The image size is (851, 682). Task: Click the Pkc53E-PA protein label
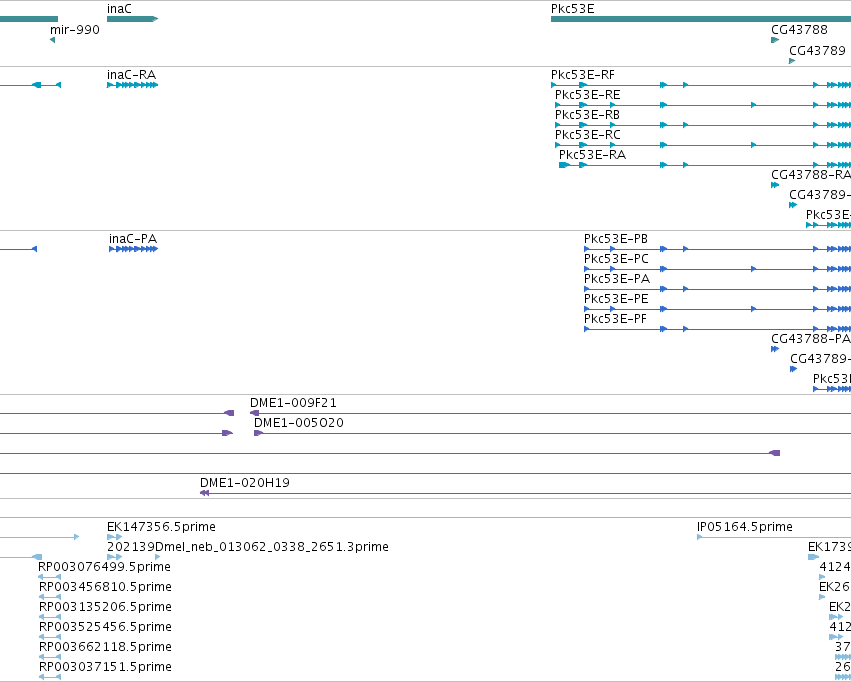click(x=617, y=279)
